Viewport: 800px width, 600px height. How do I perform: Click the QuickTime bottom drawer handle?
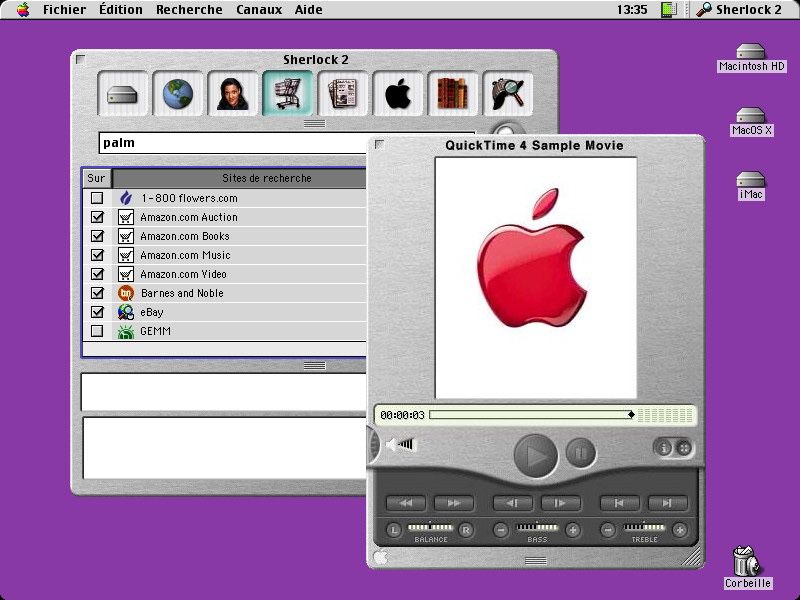[x=536, y=561]
